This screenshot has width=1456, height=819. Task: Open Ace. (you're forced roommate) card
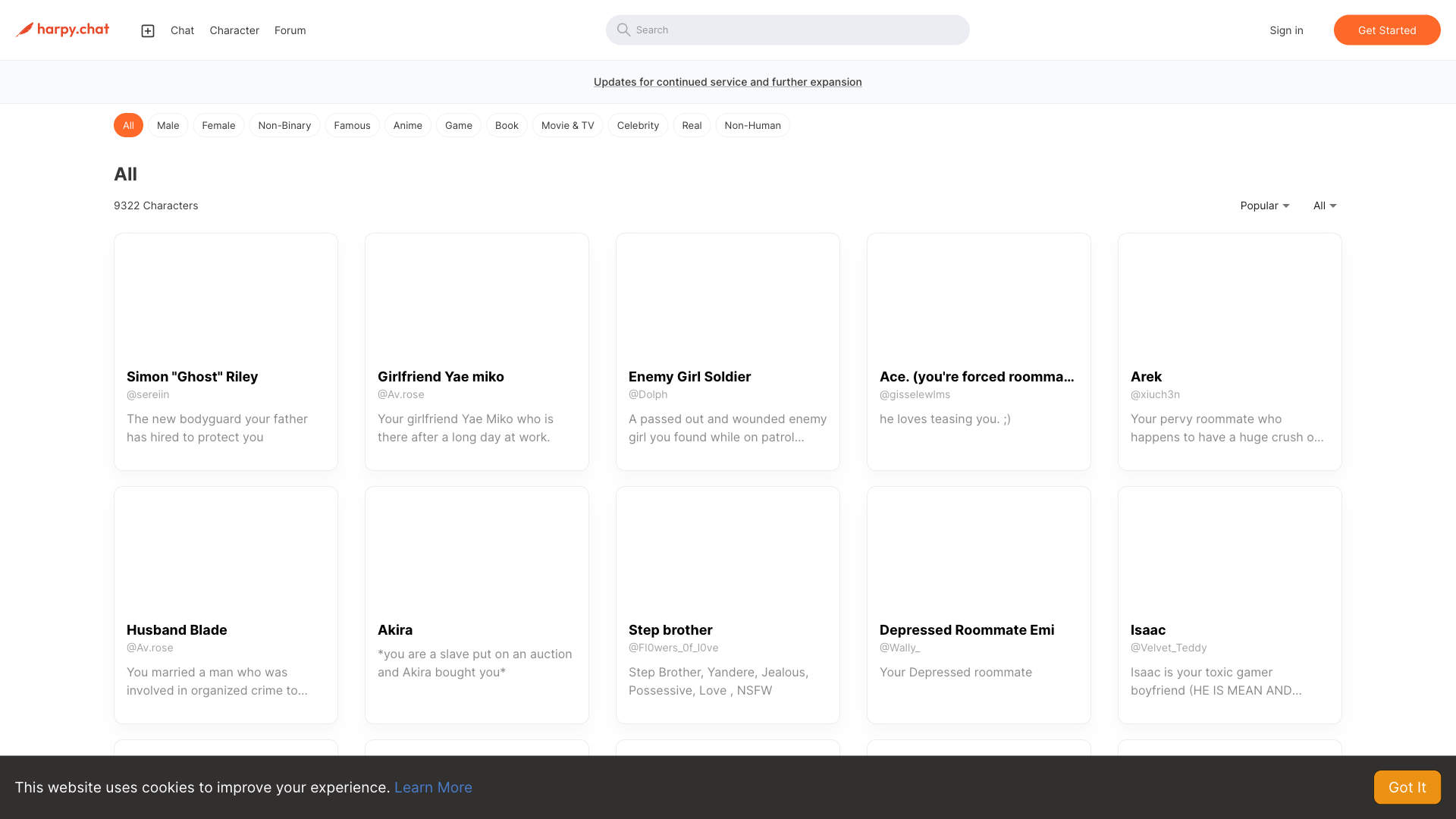pos(979,352)
